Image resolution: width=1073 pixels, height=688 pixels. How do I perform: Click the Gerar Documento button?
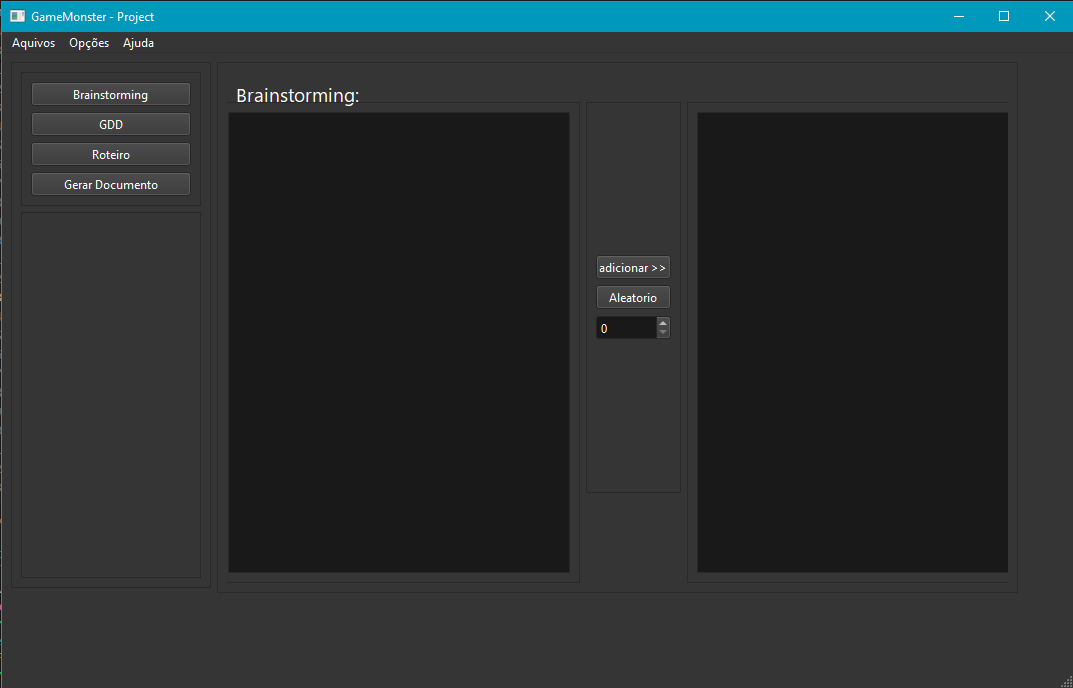coord(111,185)
